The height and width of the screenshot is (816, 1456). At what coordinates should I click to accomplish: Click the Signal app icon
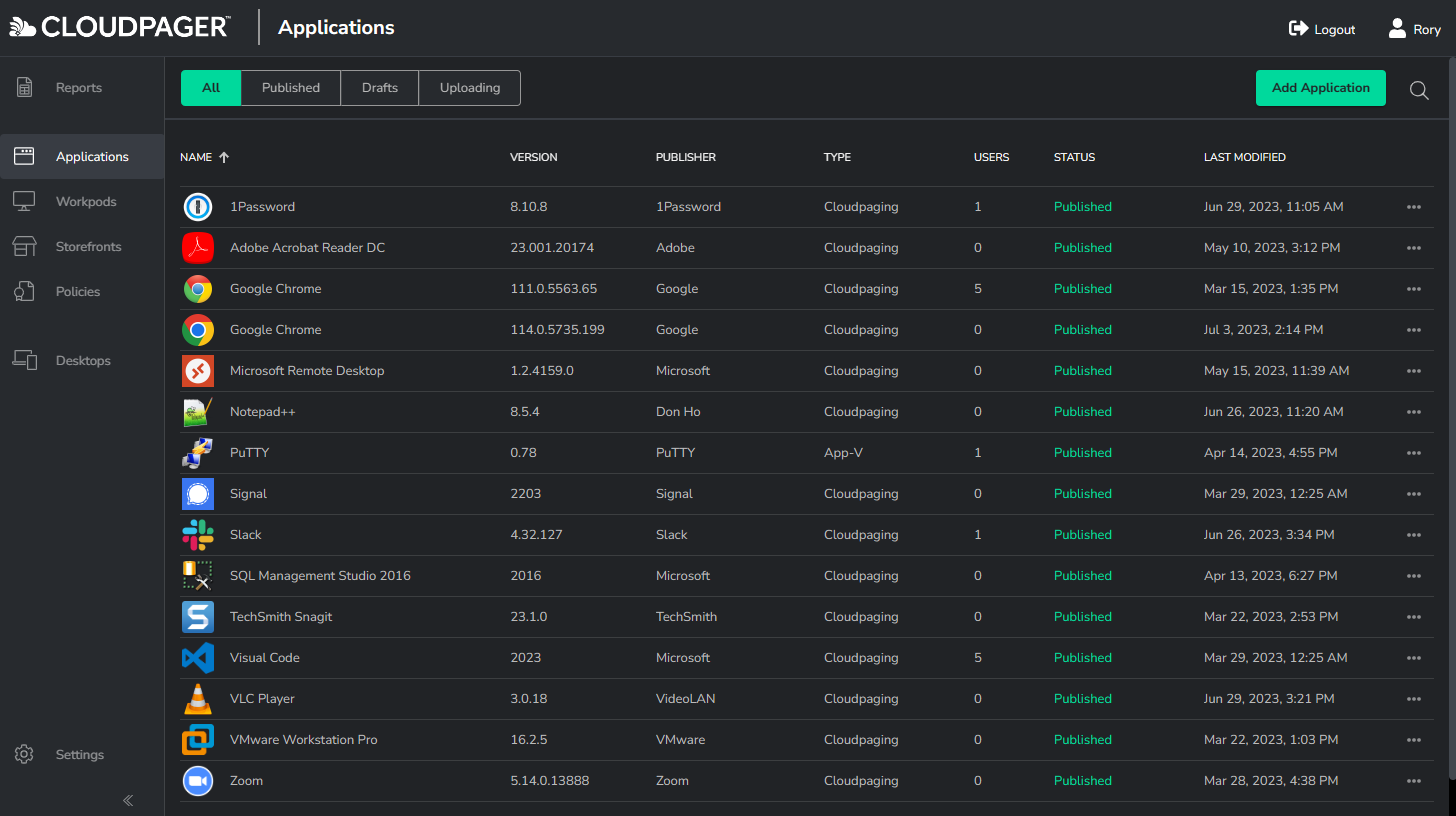[x=198, y=494]
